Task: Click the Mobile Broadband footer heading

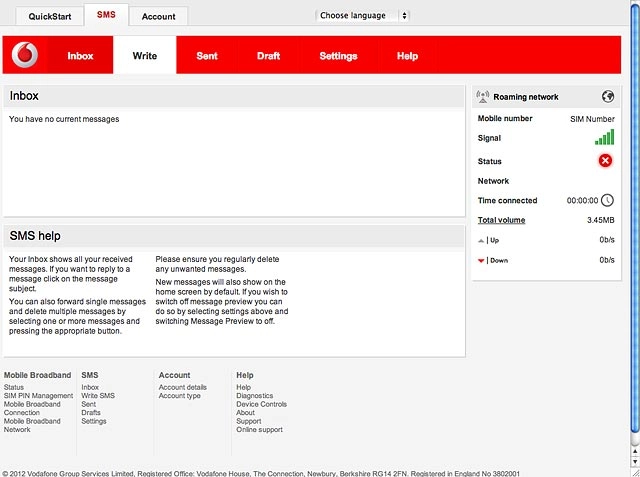Action: [38, 375]
